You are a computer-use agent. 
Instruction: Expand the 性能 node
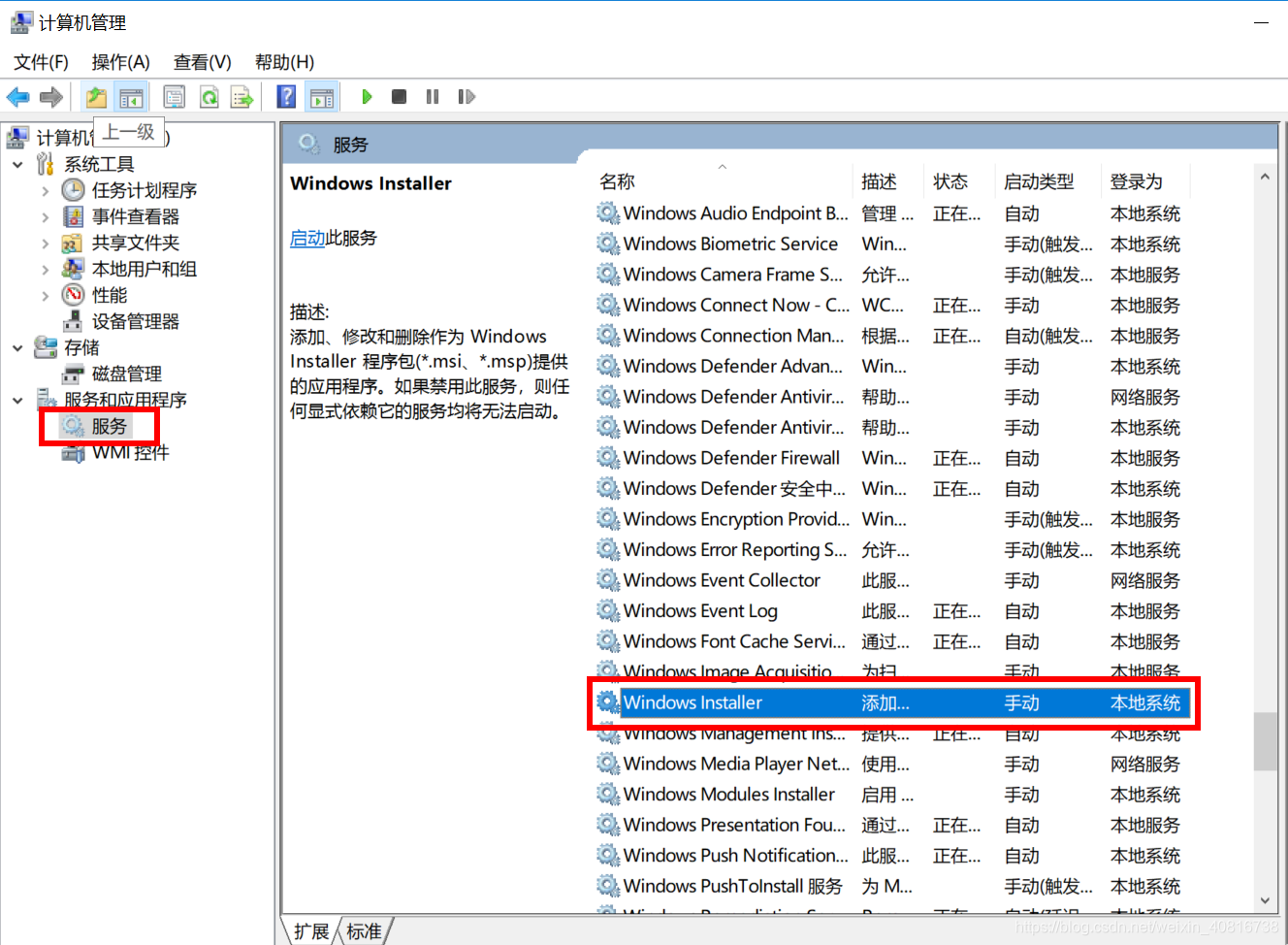pos(45,295)
